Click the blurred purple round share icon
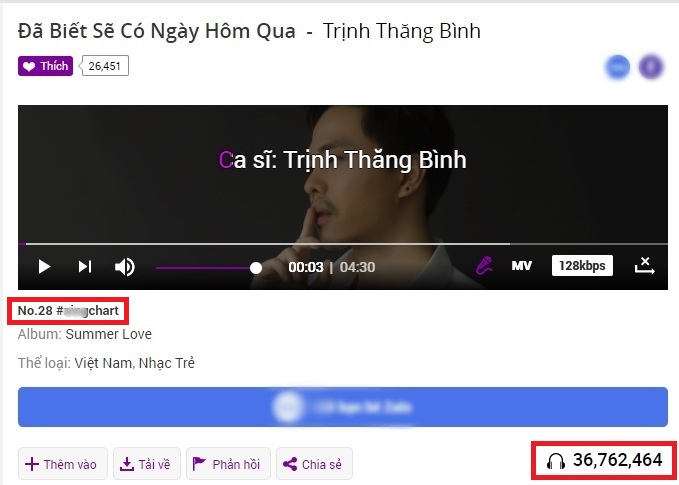The width and height of the screenshot is (679, 485). point(651,68)
